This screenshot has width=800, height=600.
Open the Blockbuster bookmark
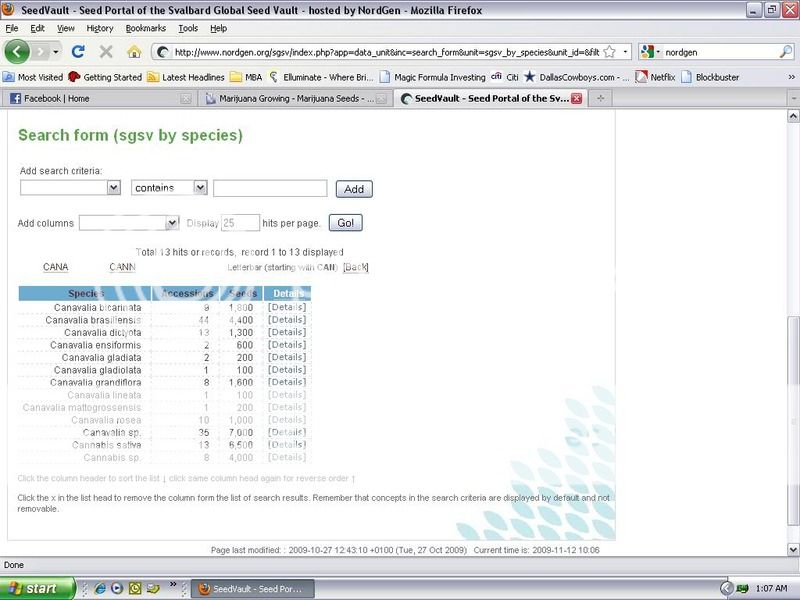point(710,77)
